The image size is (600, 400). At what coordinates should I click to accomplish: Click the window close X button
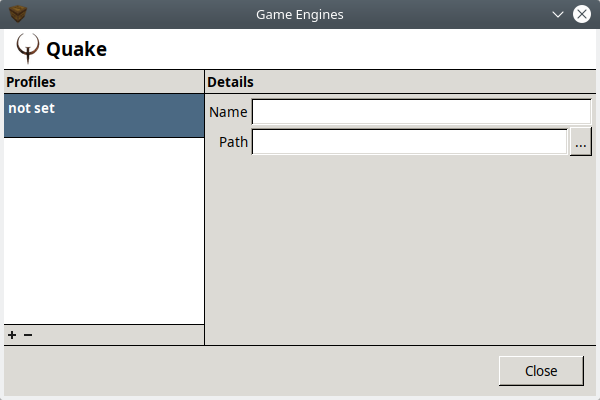point(582,14)
